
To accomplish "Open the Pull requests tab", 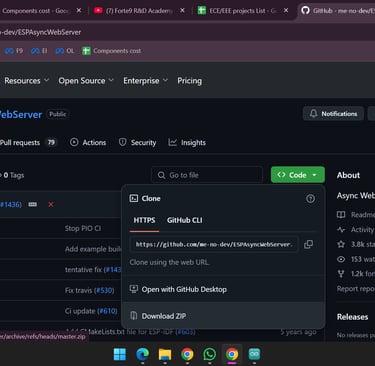I will pyautogui.click(x=28, y=143).
